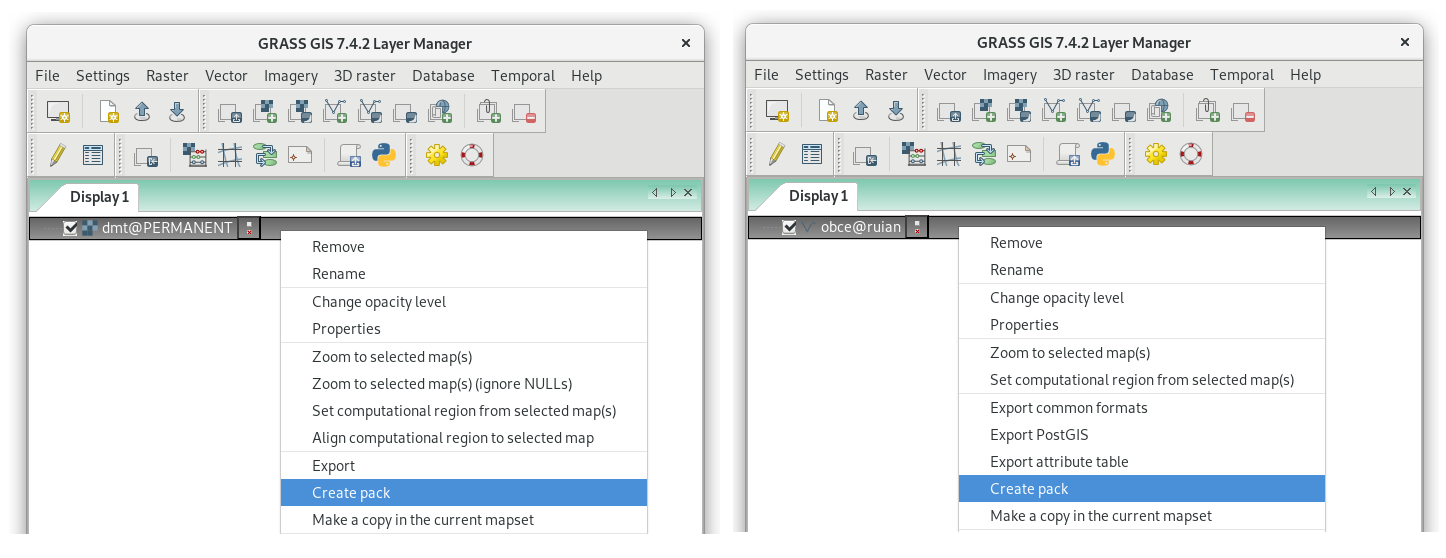Open script launcher icon in right window

point(1067,155)
